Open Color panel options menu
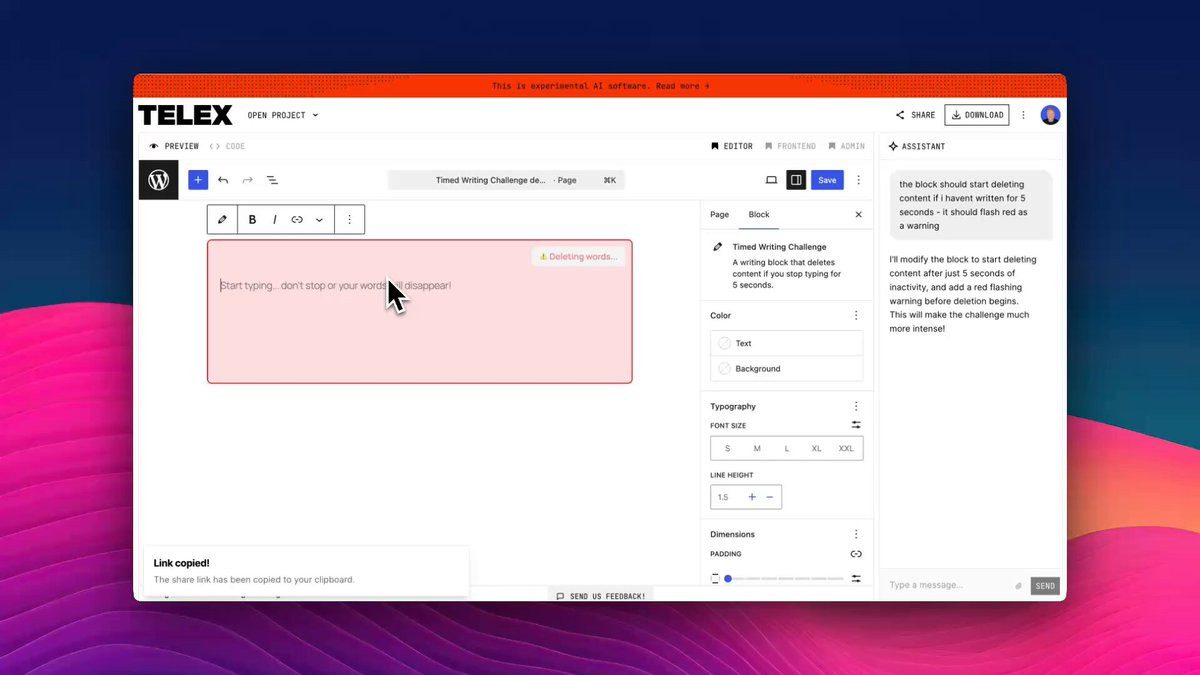This screenshot has width=1200, height=675. [x=856, y=315]
